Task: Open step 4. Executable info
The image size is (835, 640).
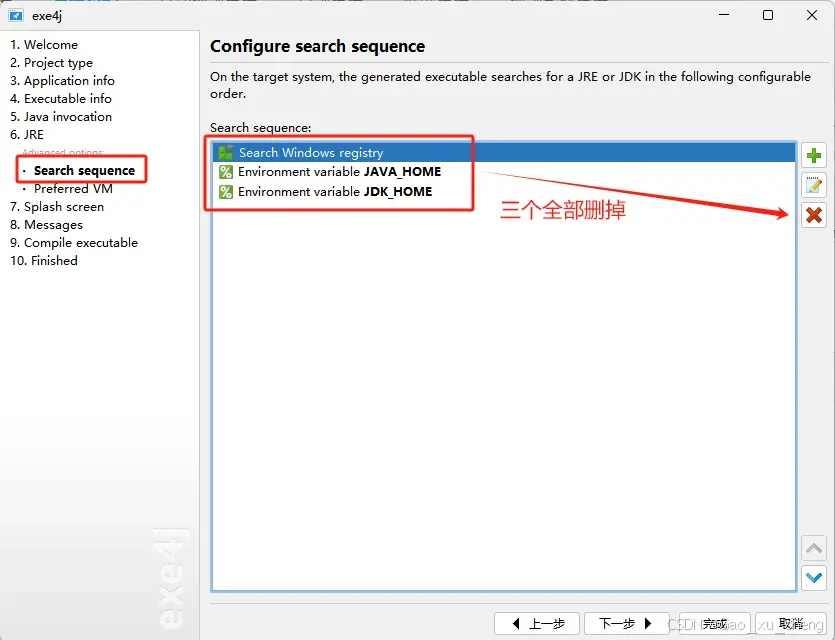Action: click(x=61, y=99)
